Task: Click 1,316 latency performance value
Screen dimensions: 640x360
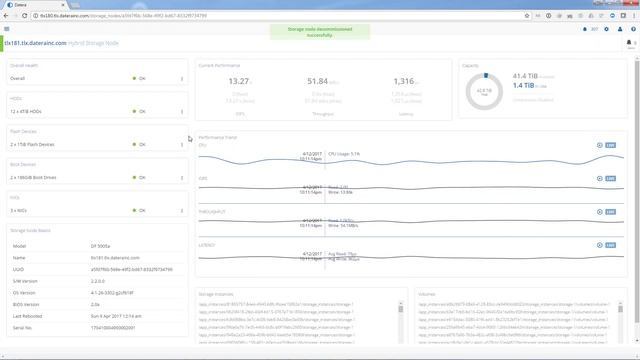Action: pos(404,81)
